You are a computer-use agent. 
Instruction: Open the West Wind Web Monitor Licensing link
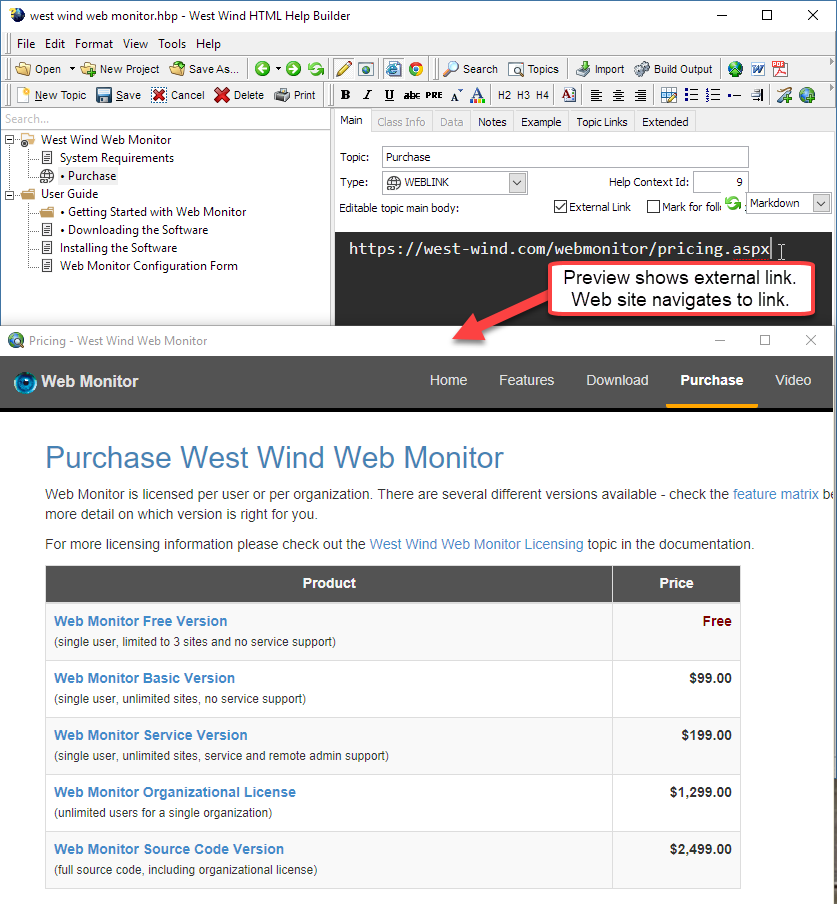[x=476, y=544]
